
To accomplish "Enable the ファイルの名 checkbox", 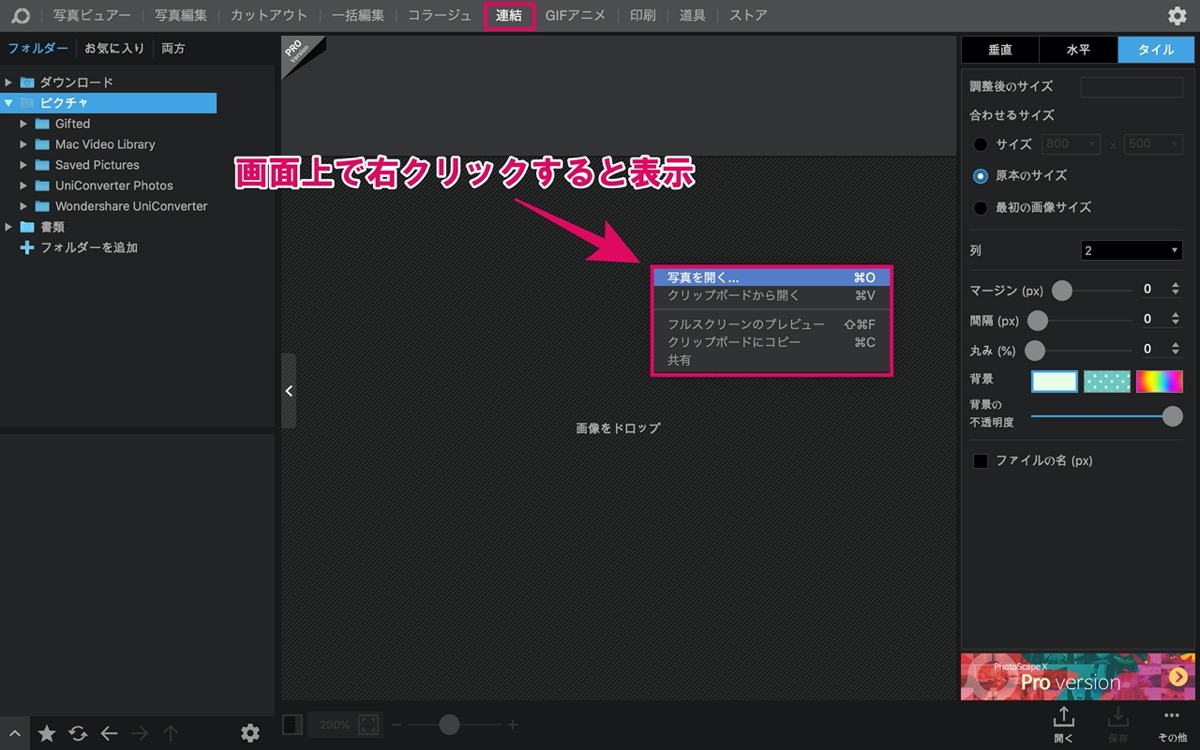I will (981, 461).
